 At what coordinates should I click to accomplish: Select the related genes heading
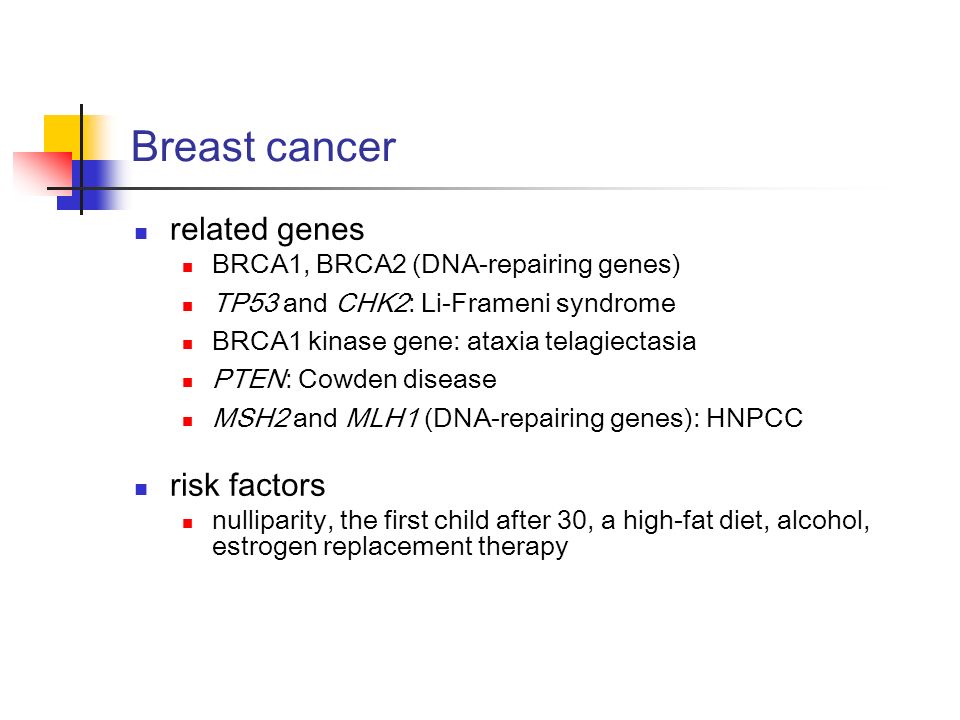[x=267, y=230]
